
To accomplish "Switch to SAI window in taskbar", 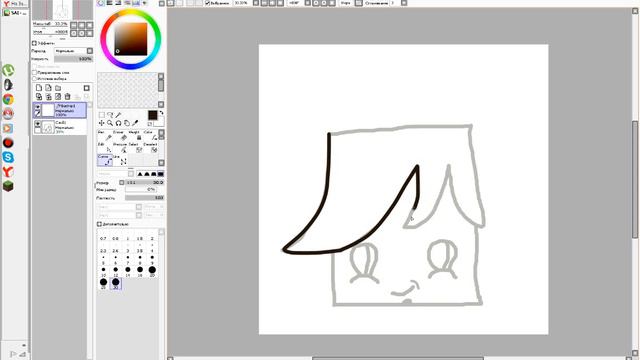I will click(x=14, y=13).
